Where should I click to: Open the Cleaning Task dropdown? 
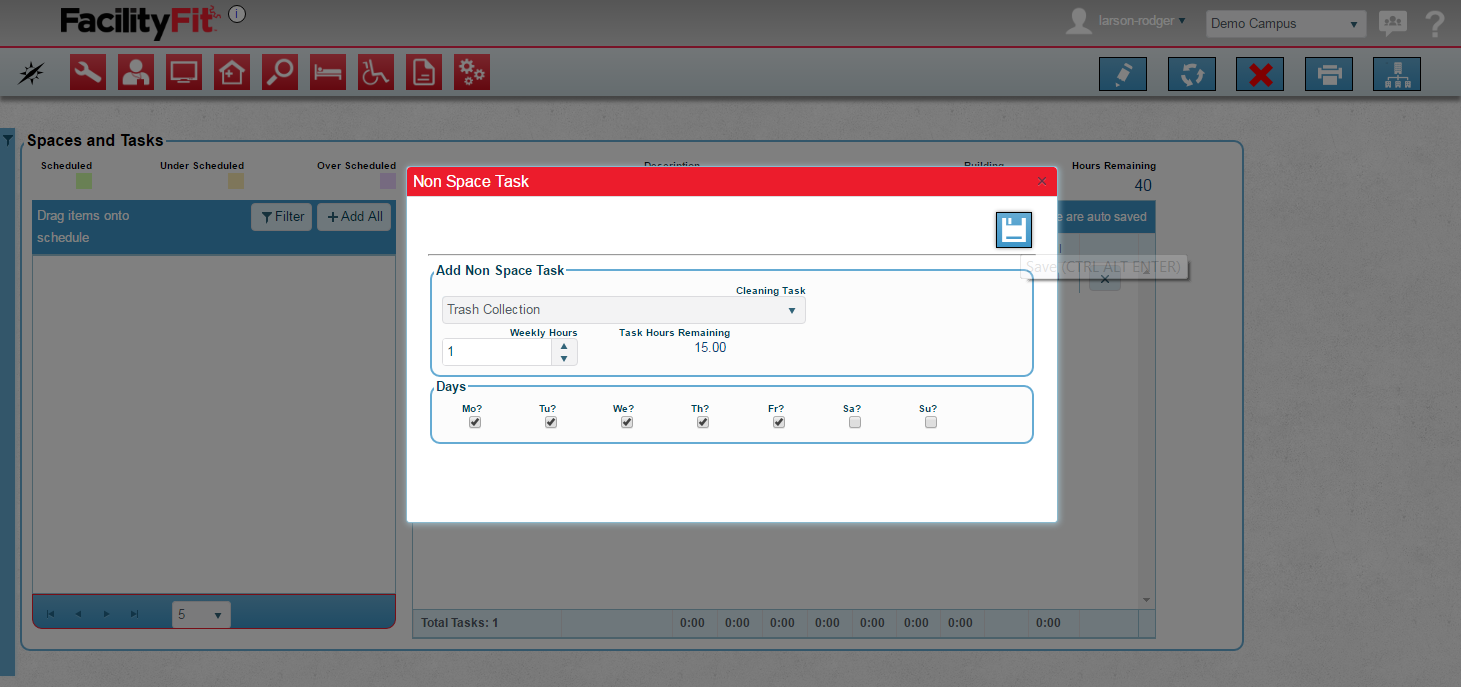pyautogui.click(x=623, y=310)
